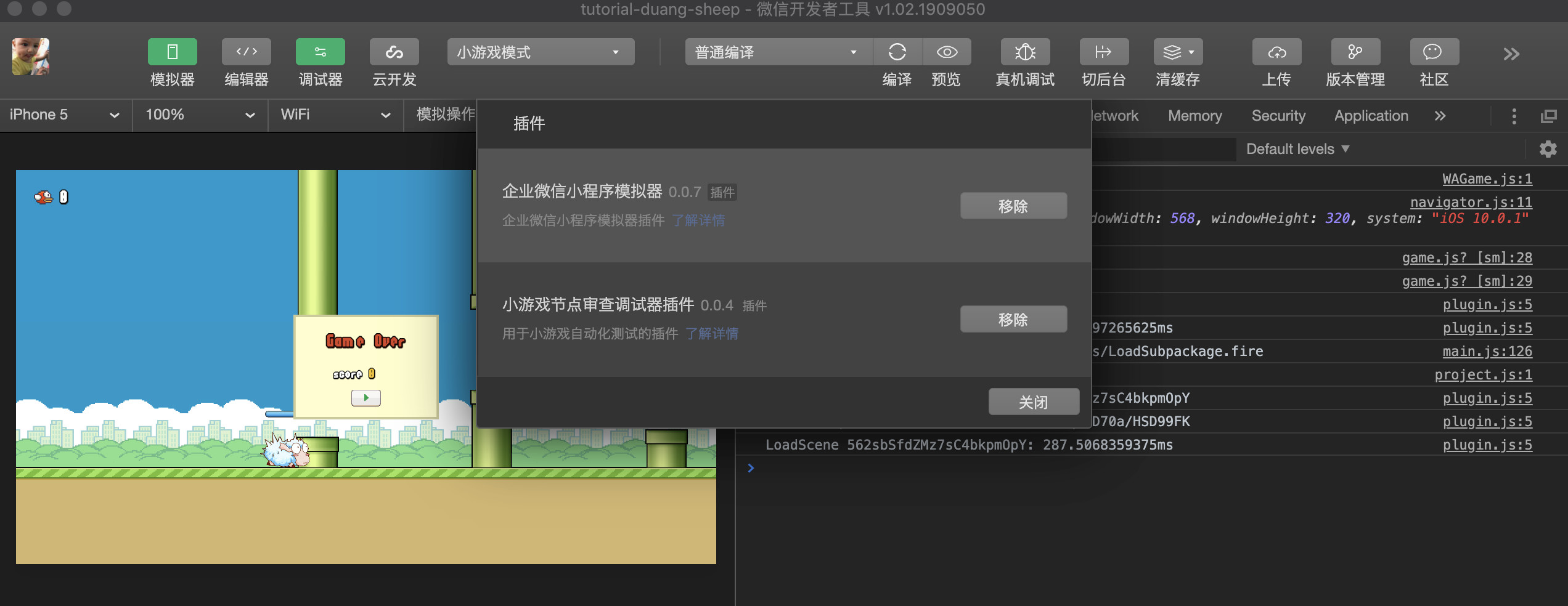Image resolution: width=1568 pixels, height=606 pixels.
Task: Click the console input prompt
Action: (x=1153, y=468)
